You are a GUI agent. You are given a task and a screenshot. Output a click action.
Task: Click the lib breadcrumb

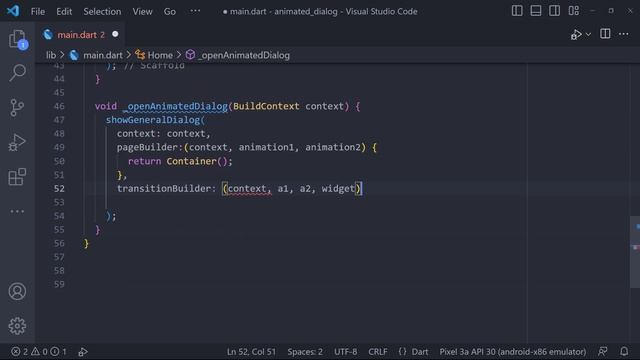51,55
